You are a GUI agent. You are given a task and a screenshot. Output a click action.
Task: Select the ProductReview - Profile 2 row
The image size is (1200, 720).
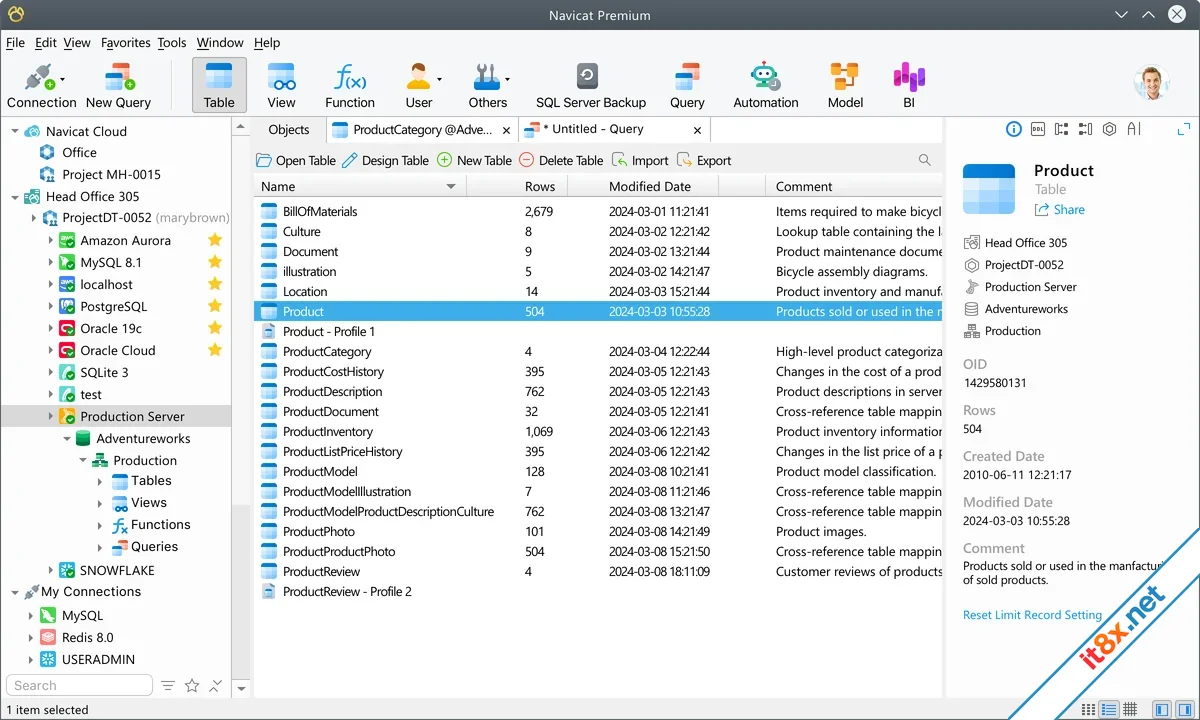[x=598, y=592]
